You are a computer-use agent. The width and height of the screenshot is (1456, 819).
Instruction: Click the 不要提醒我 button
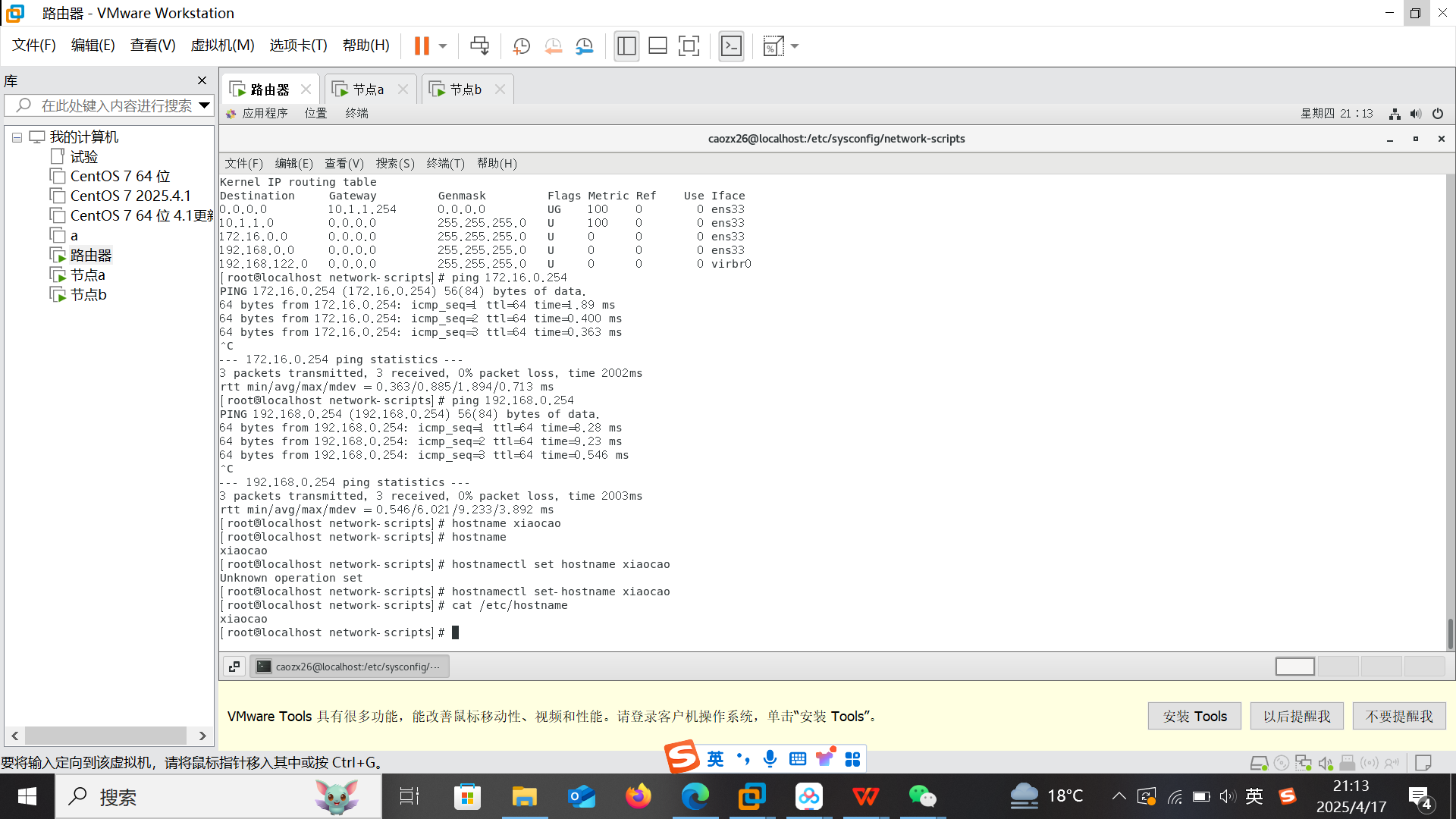point(1398,716)
